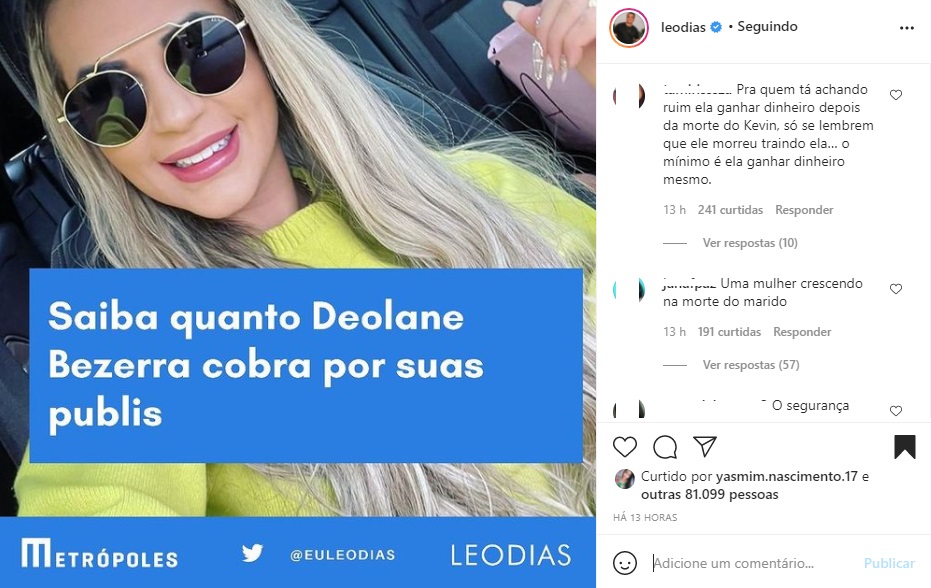Like the post with the heart icon
The width and height of the screenshot is (931, 588).
(x=625, y=447)
